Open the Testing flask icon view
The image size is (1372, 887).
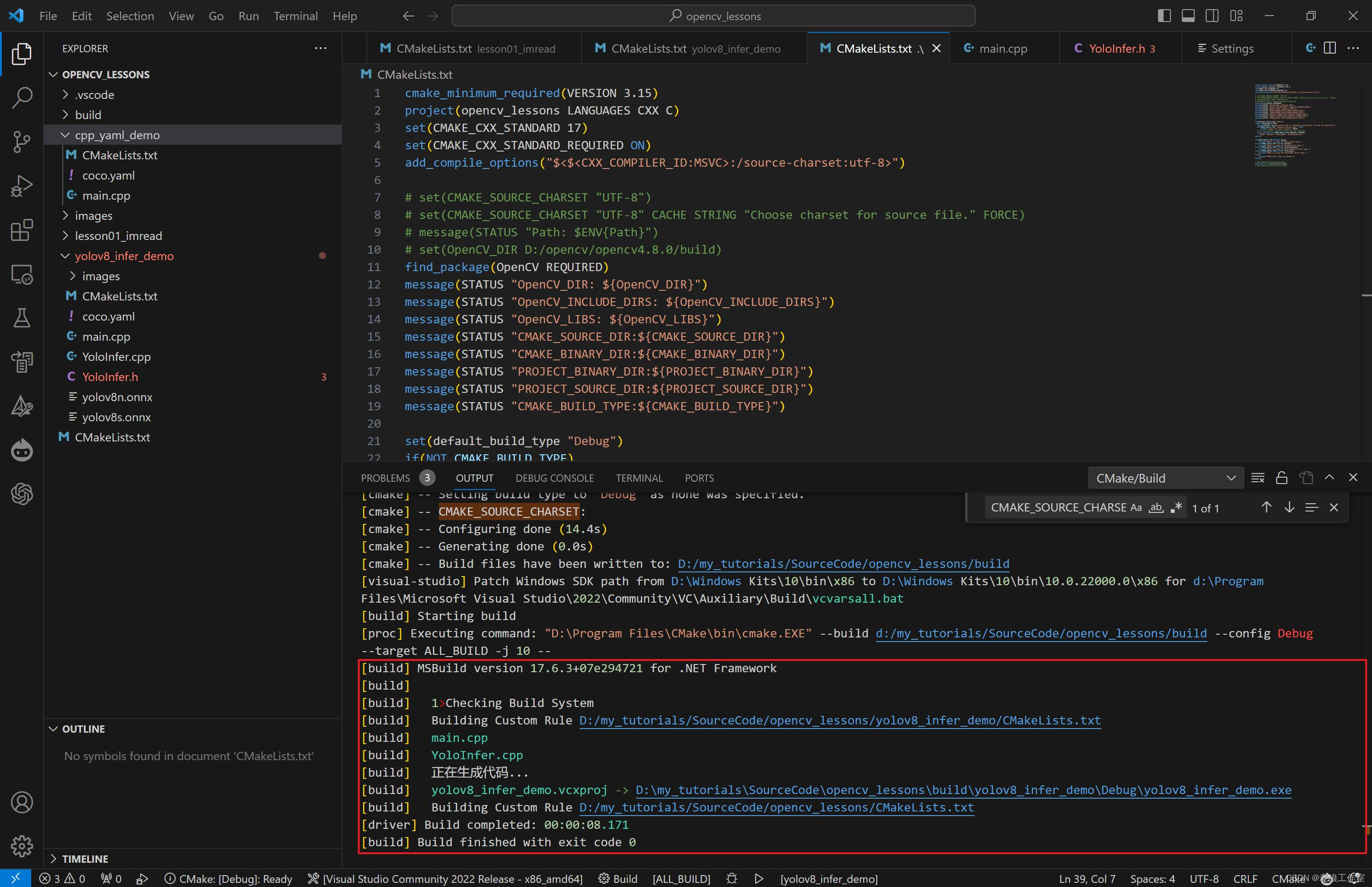(x=22, y=318)
